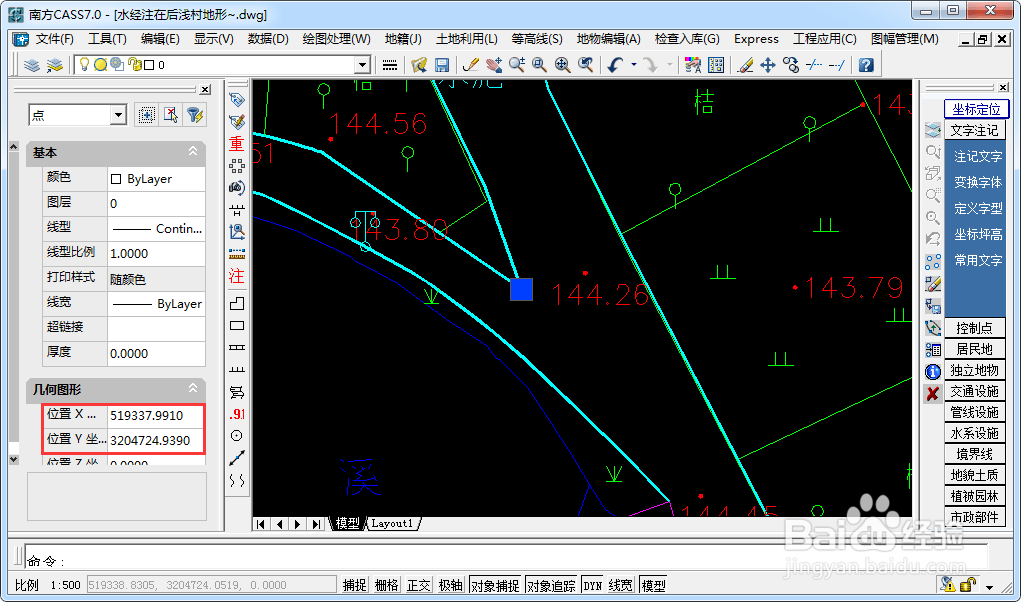This screenshot has width=1021, height=602.
Task: Click the 坐标定位 button in right panel
Action: click(x=976, y=109)
